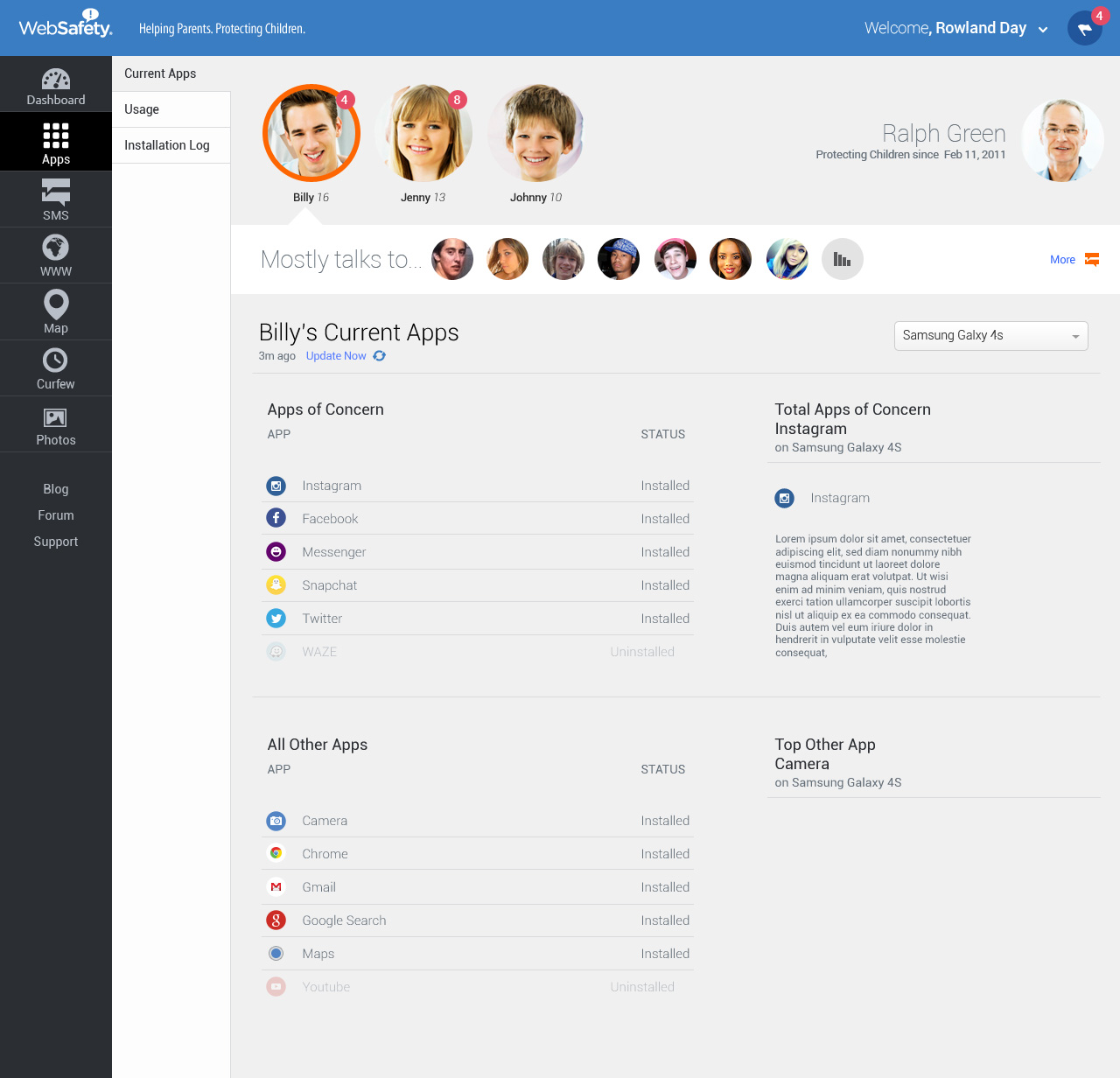This screenshot has width=1120, height=1078.
Task: Open the Curfew clock icon
Action: [55, 362]
